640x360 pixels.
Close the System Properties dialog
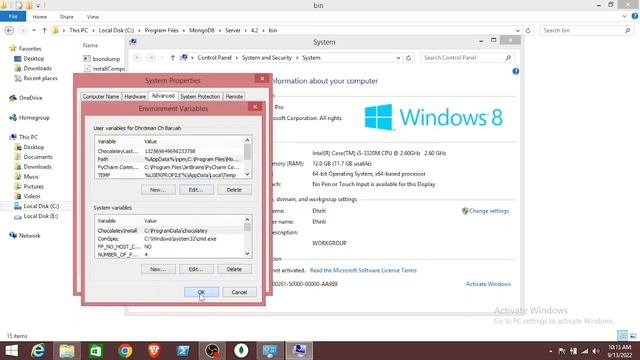[262, 78]
